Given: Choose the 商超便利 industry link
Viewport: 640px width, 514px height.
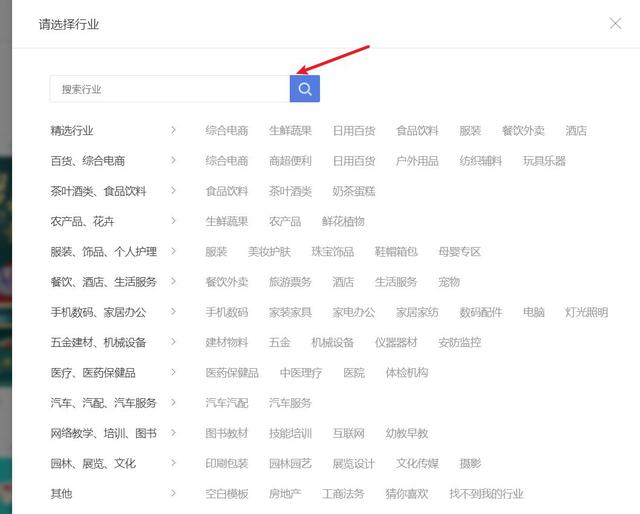Looking at the screenshot, I should [290, 160].
